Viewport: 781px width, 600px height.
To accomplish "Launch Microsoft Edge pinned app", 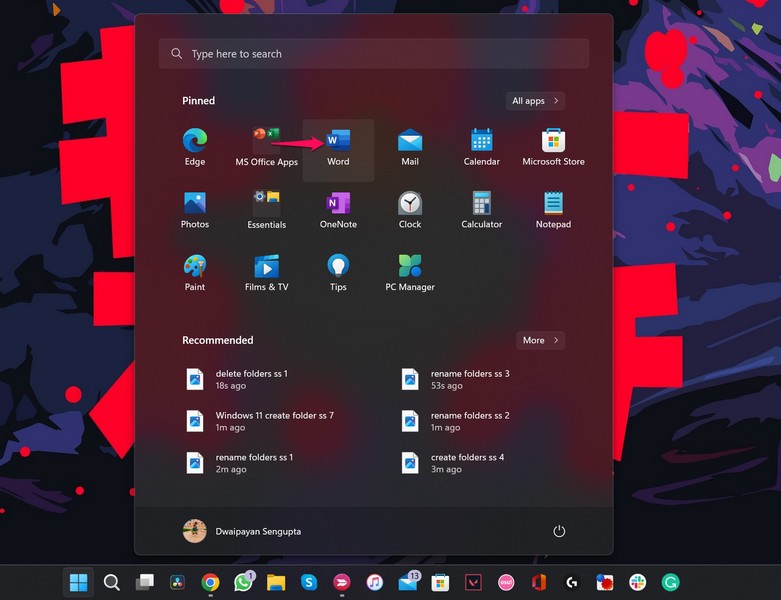I will [195, 148].
